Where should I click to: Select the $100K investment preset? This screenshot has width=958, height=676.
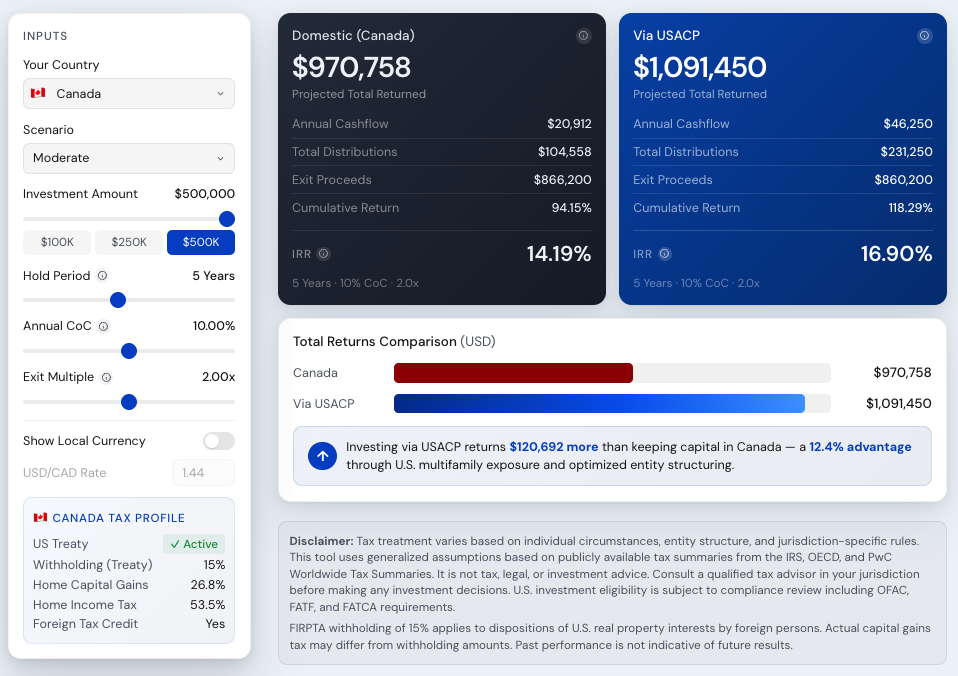[x=57, y=242]
